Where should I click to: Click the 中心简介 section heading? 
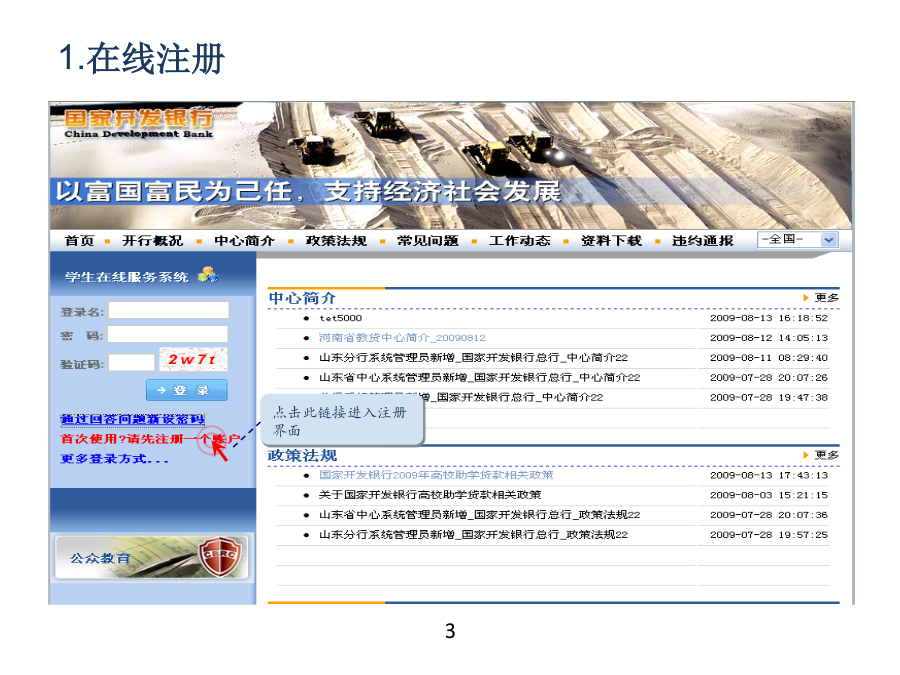coord(302,298)
